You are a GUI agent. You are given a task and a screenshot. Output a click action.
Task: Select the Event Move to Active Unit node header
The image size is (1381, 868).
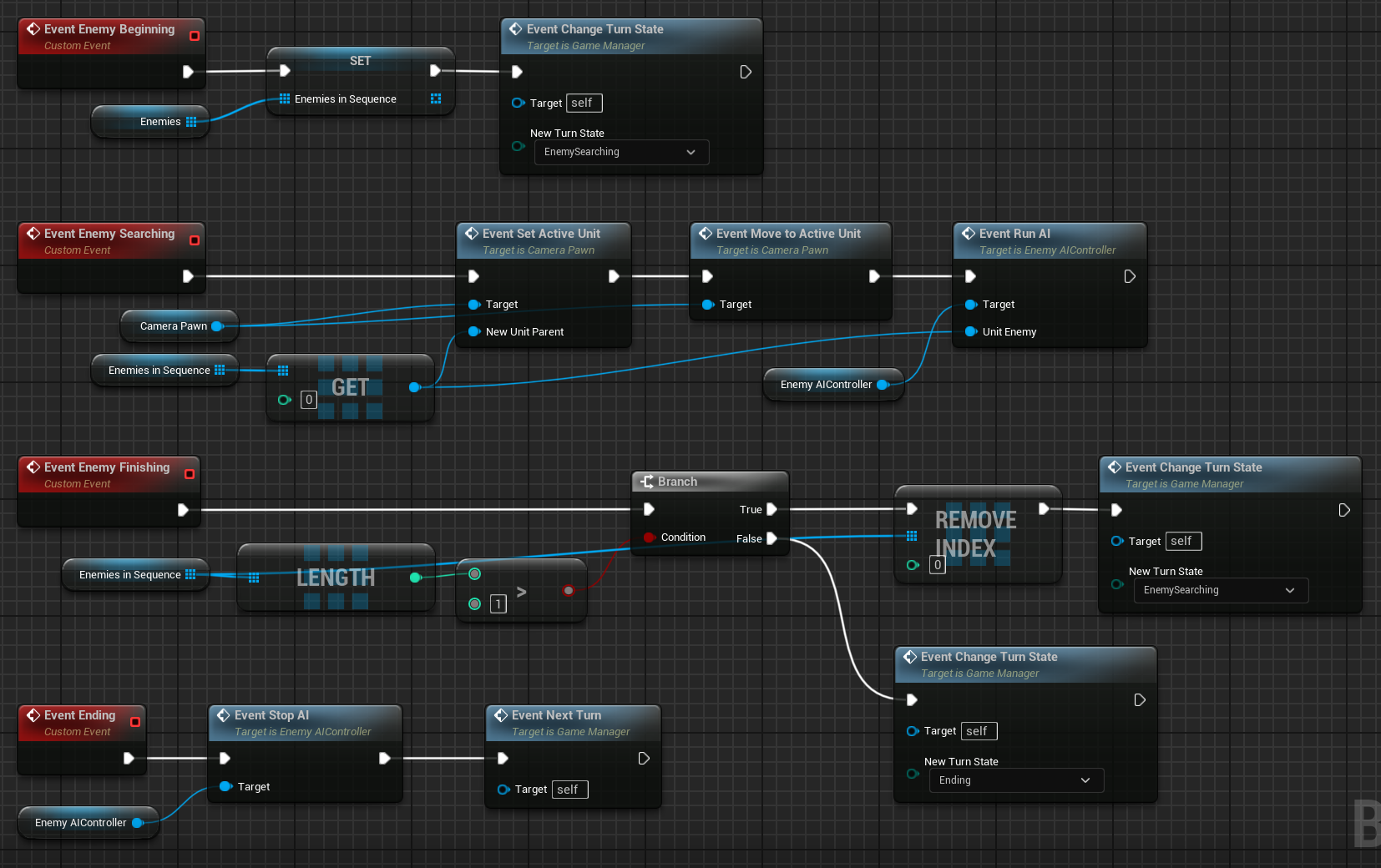click(788, 234)
